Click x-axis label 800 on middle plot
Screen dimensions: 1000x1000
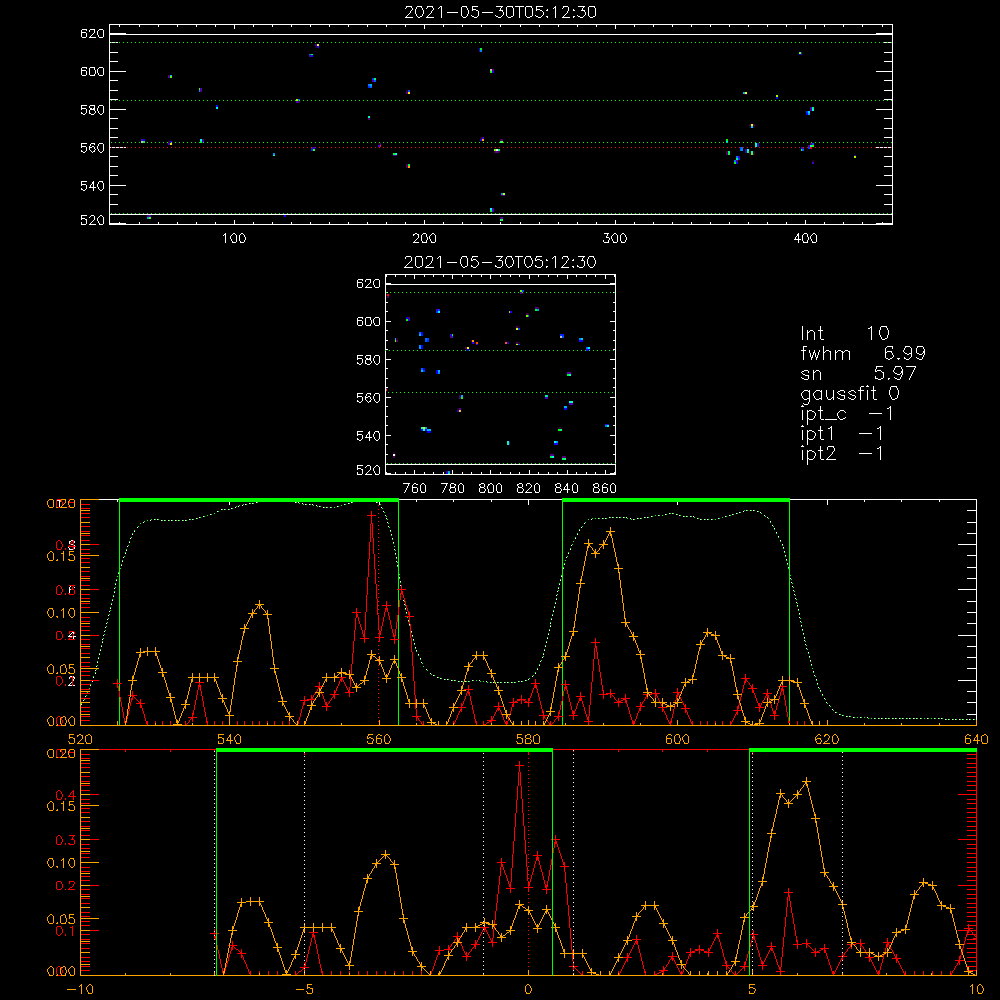coord(490,489)
